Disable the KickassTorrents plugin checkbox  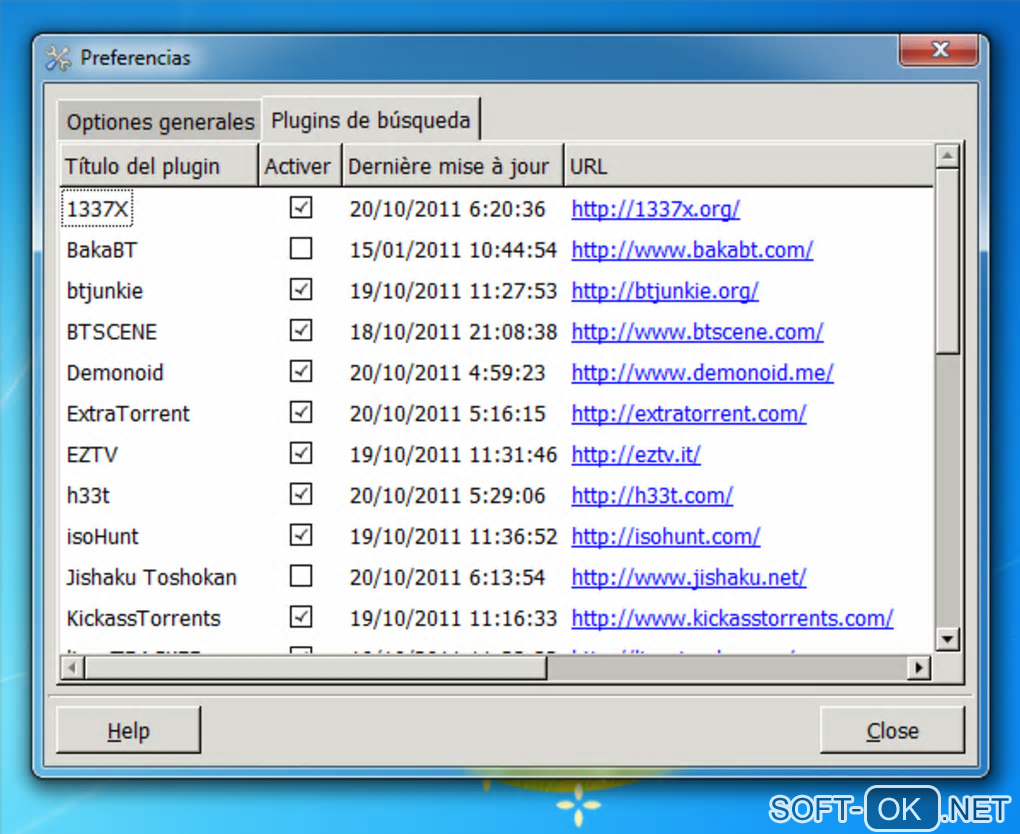coord(301,617)
